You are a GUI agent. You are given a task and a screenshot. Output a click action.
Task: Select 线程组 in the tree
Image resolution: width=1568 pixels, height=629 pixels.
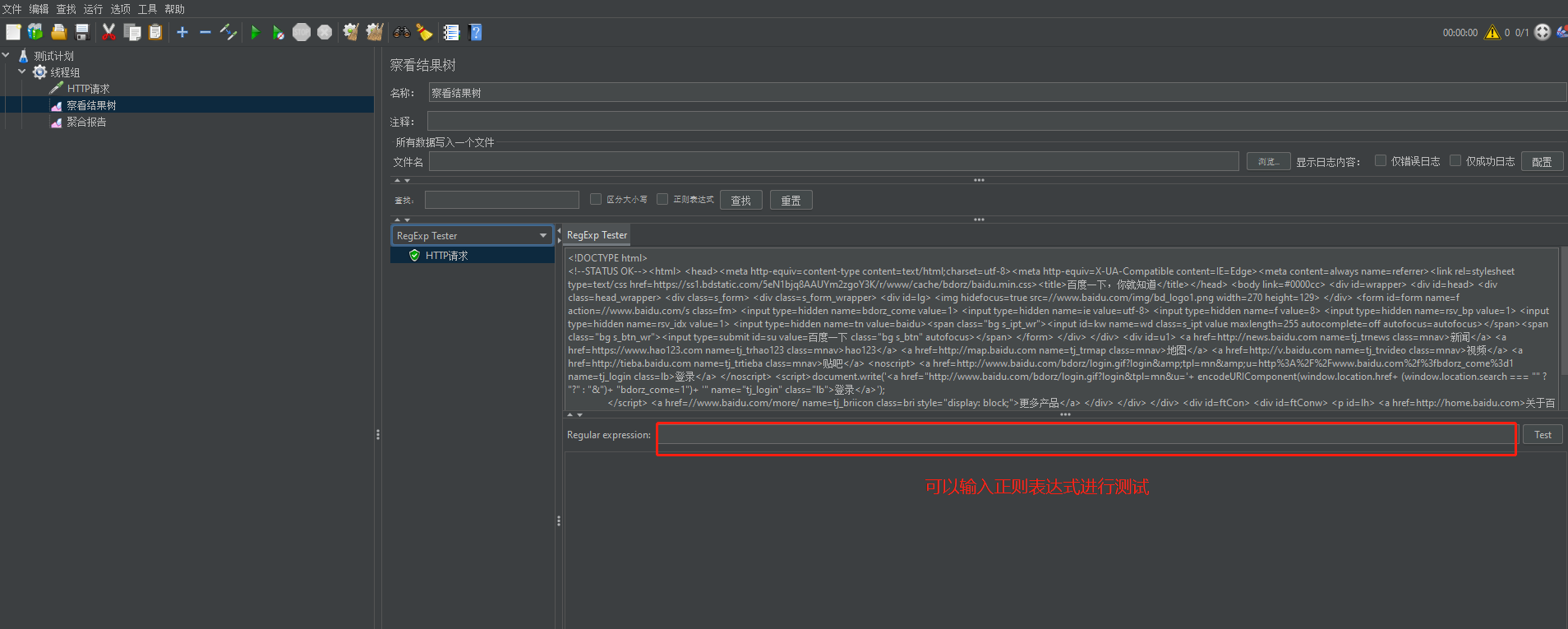65,72
